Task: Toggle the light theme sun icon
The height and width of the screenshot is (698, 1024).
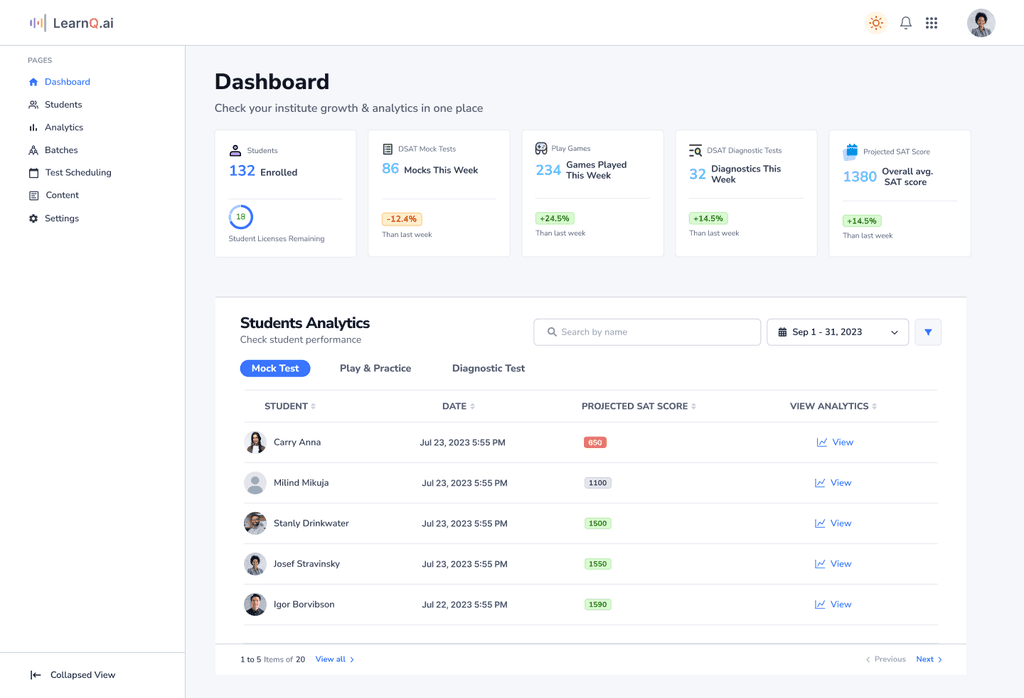Action: pos(876,22)
